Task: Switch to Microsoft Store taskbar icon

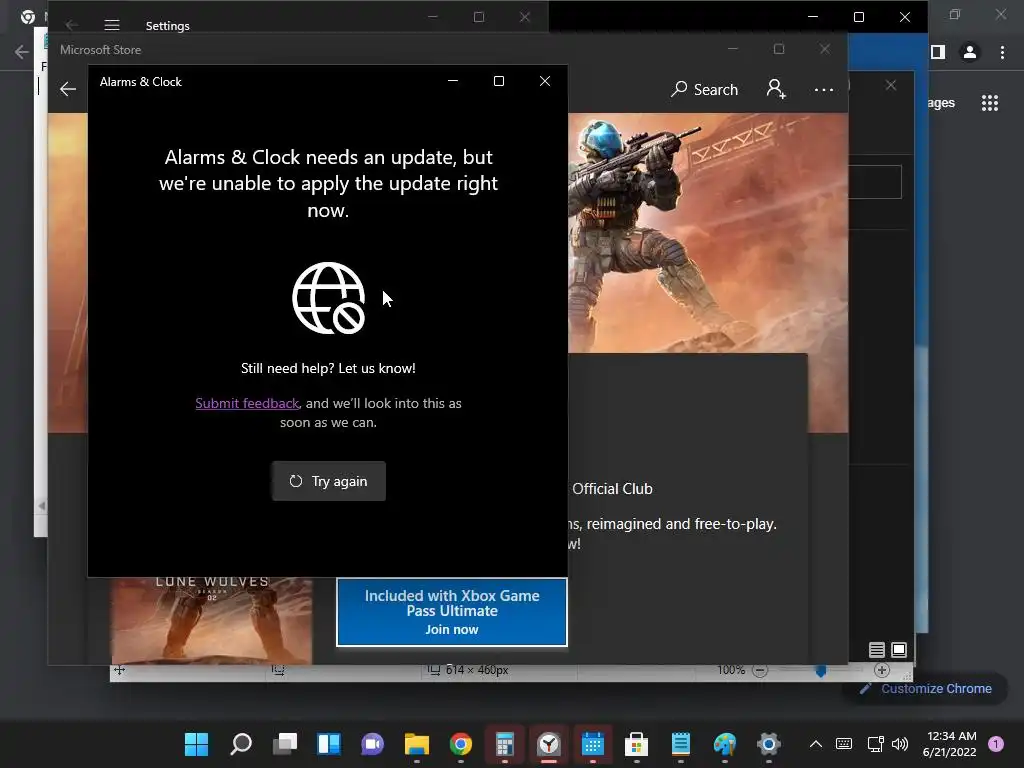Action: click(637, 744)
